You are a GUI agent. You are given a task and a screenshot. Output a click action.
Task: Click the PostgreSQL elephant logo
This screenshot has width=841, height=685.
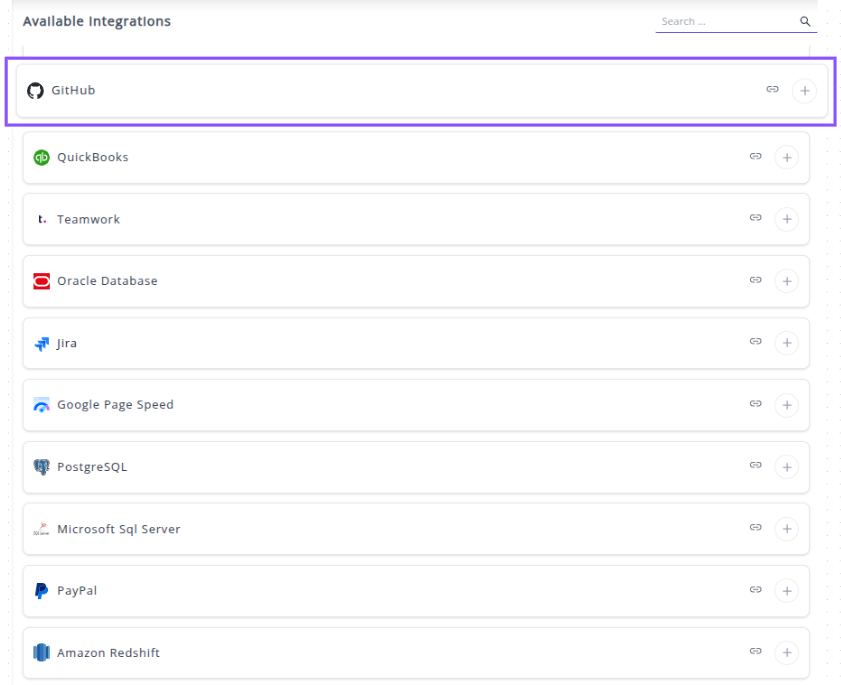click(41, 467)
